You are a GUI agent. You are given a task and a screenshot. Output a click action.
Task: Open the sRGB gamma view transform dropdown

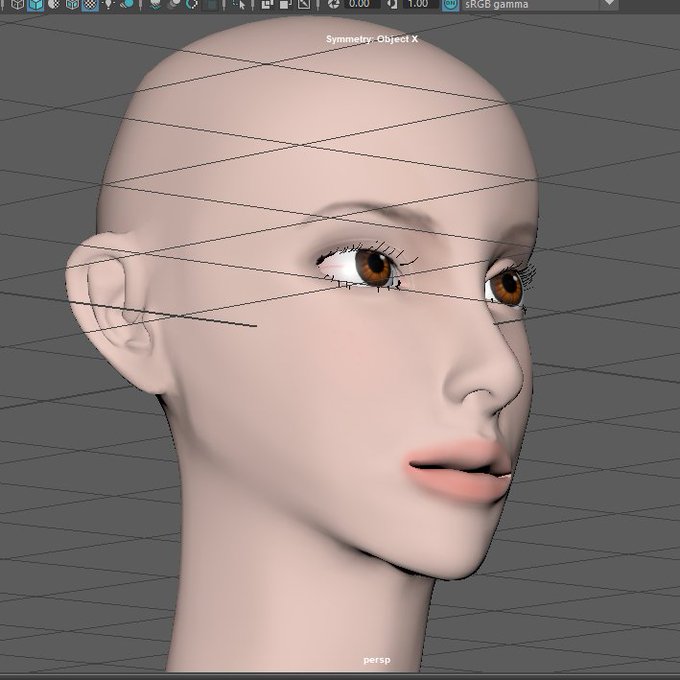coord(540,4)
